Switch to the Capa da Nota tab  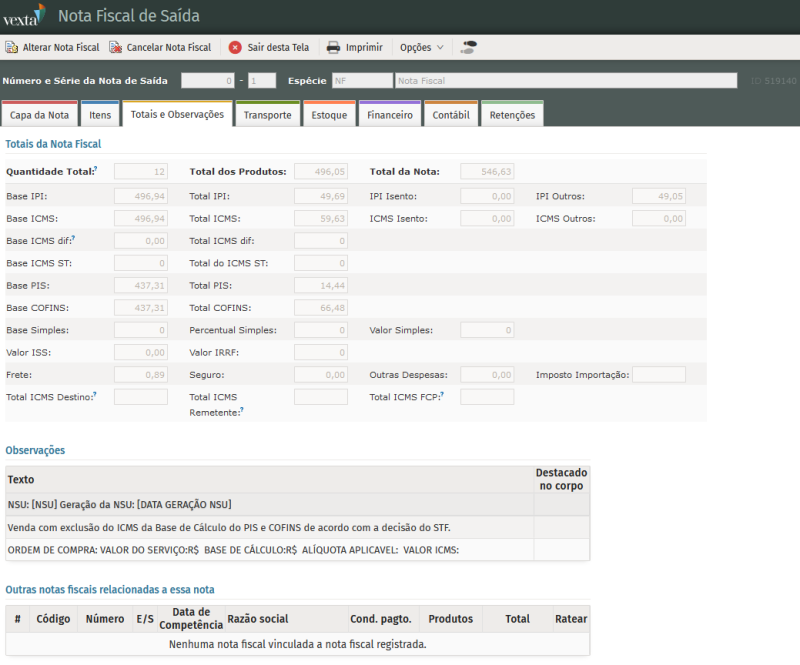tap(39, 115)
